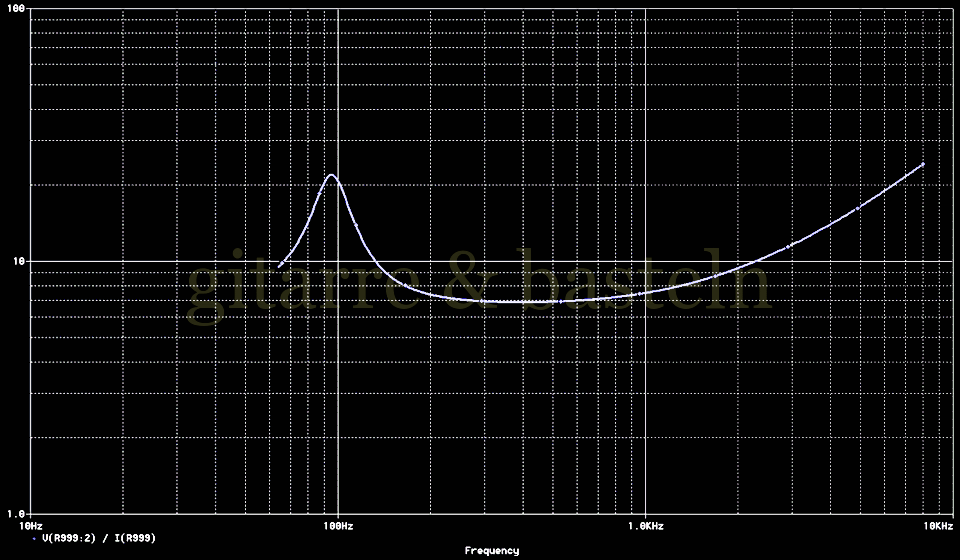Click the trace where it crosses the 1.0KHz line
Viewport: 960px width, 560px height.
(x=645, y=293)
